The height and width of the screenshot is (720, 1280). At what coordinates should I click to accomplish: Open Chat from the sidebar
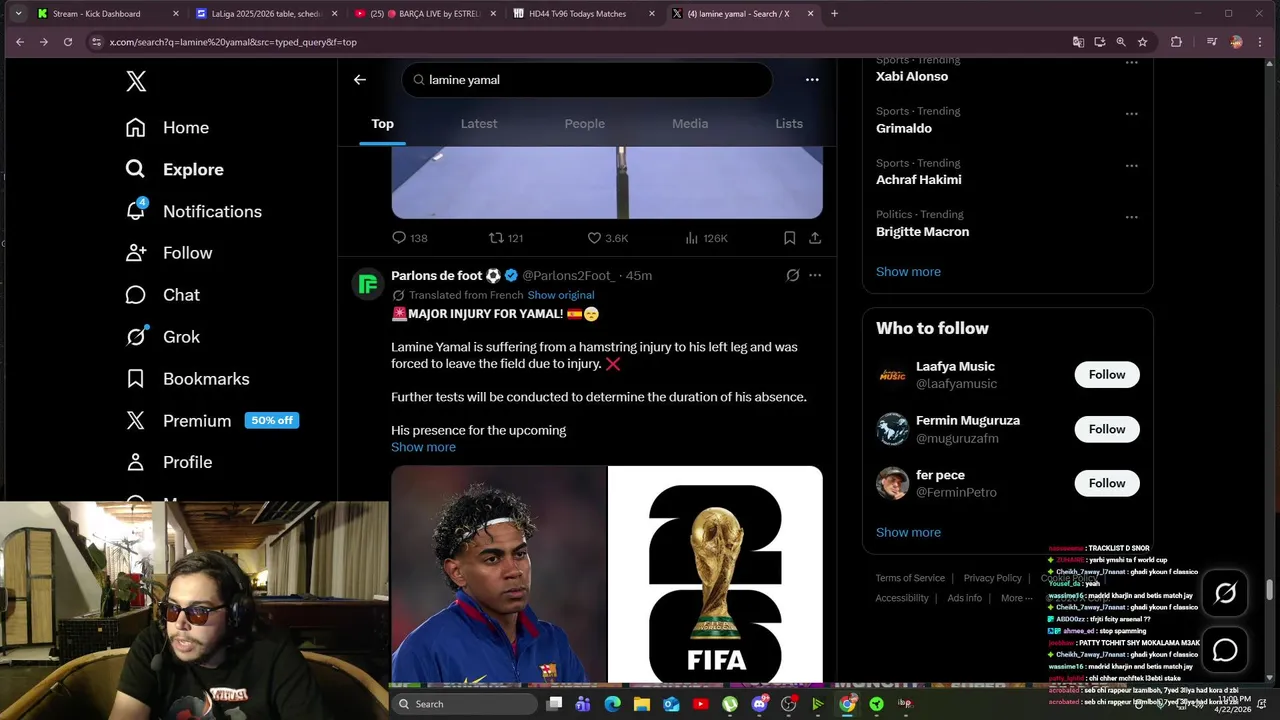click(x=162, y=295)
